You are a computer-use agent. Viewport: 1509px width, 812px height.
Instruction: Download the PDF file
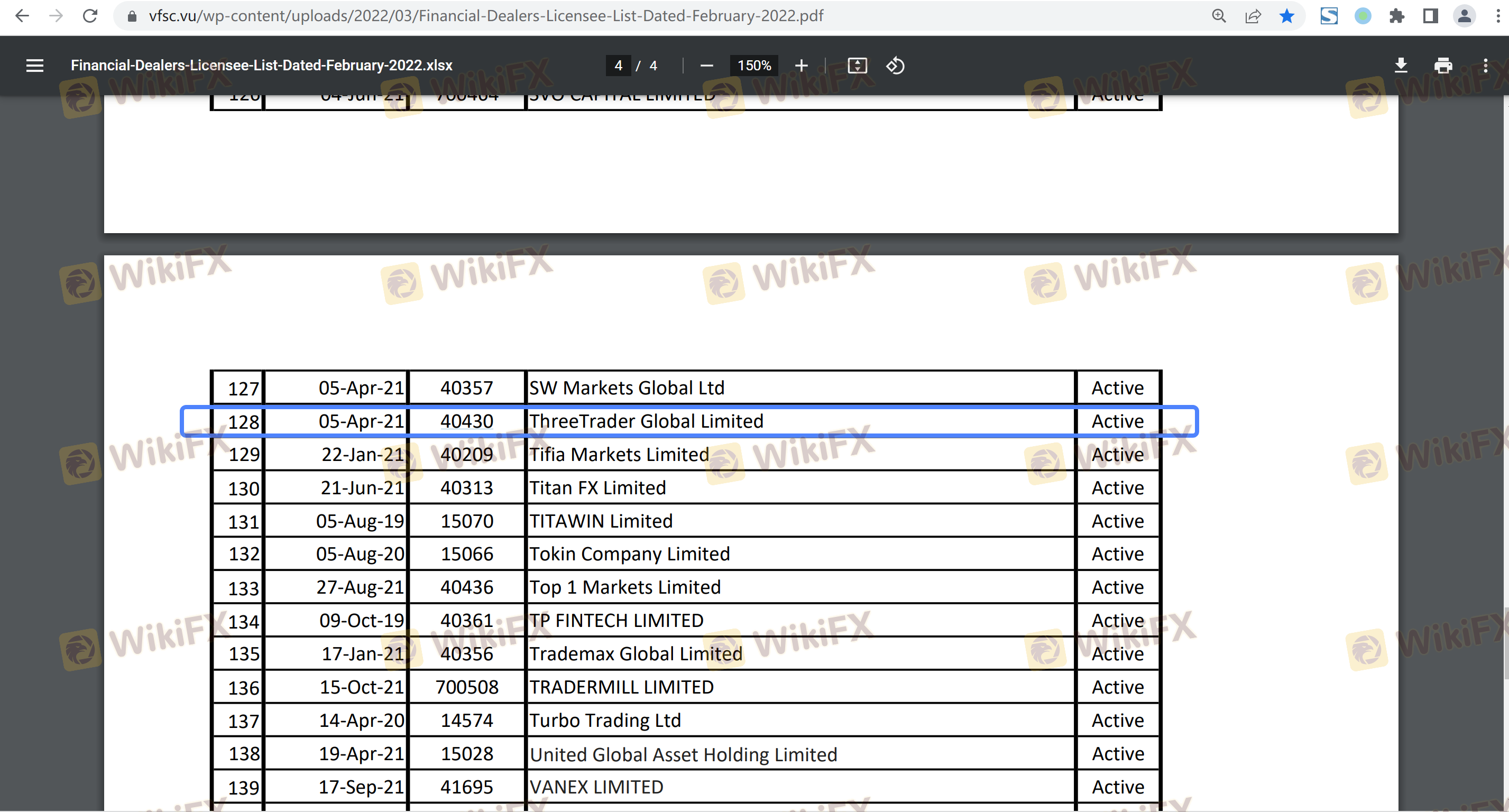[1401, 66]
